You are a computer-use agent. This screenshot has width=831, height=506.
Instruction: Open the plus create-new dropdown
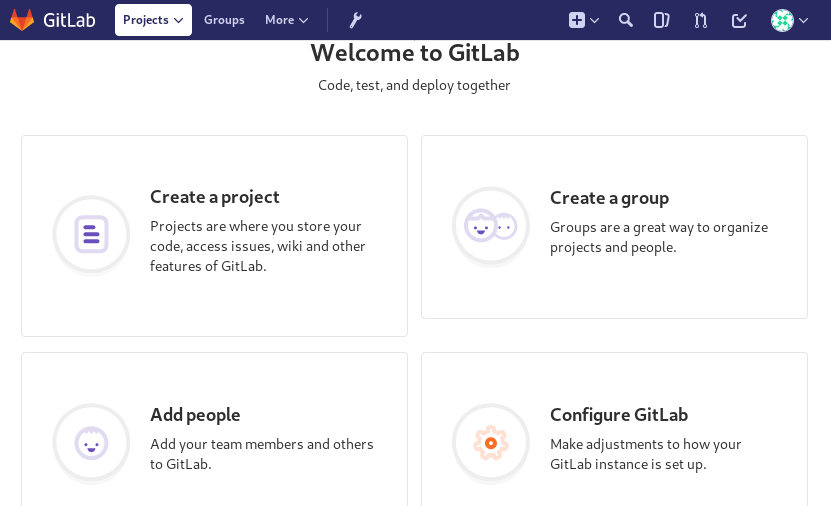584,20
